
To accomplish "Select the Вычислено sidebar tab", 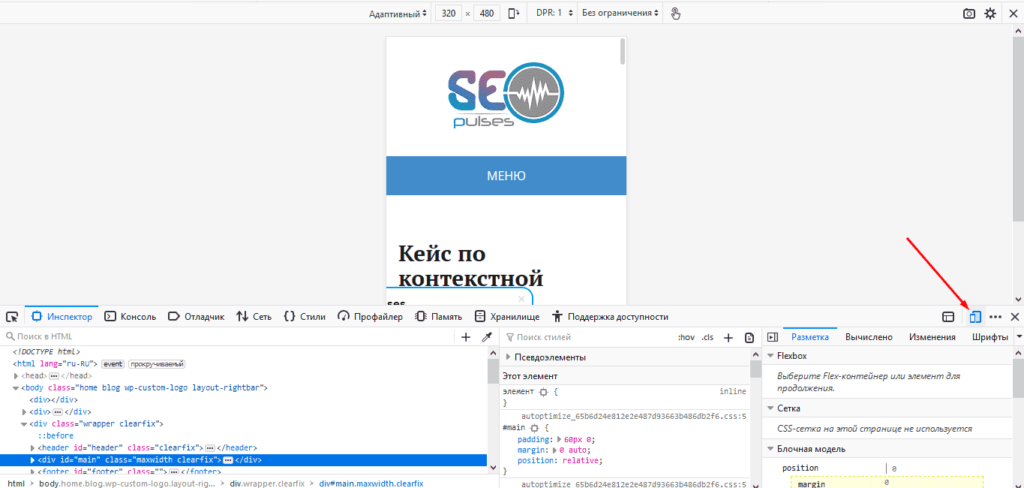I will click(869, 337).
